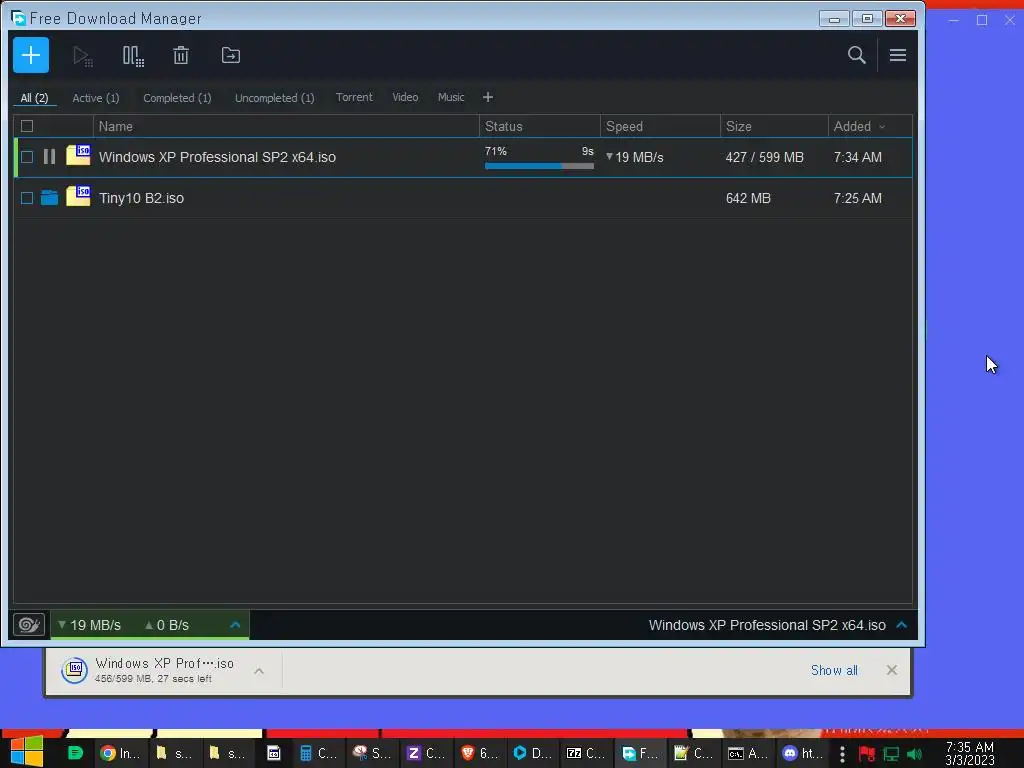Image resolution: width=1024 pixels, height=768 pixels.
Task: Toggle snail mode speed limiter icon
Action: tap(29, 625)
